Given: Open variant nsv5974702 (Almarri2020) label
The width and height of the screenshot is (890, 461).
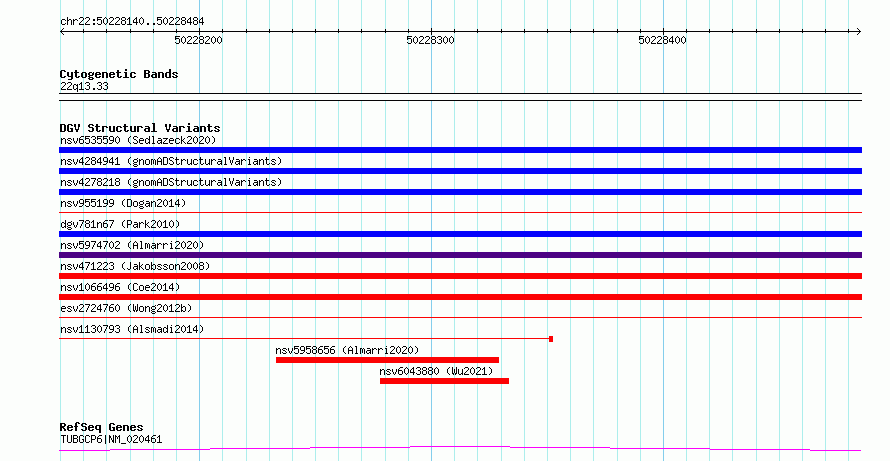Looking at the screenshot, I should coord(132,245).
